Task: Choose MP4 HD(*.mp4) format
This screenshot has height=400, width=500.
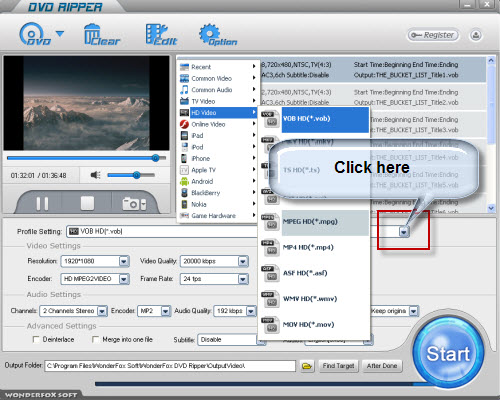Action: click(x=325, y=248)
